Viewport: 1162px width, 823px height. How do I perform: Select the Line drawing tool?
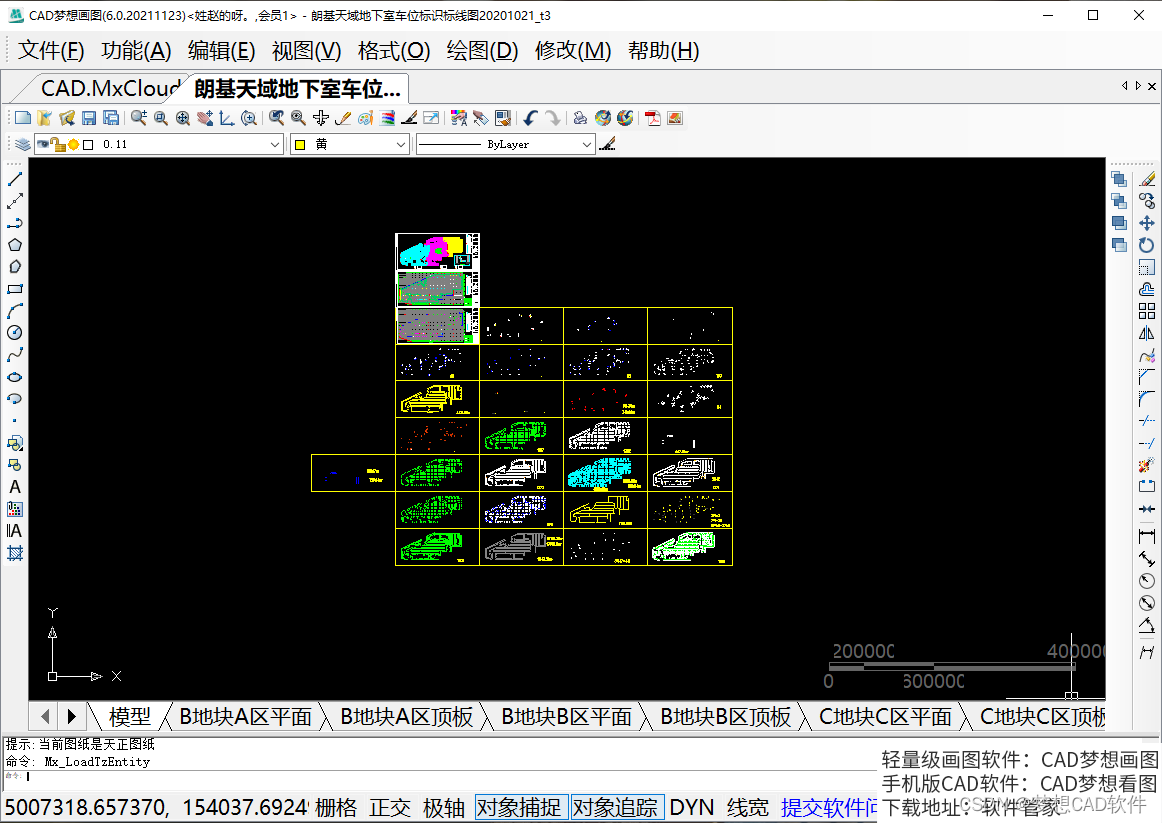point(15,179)
